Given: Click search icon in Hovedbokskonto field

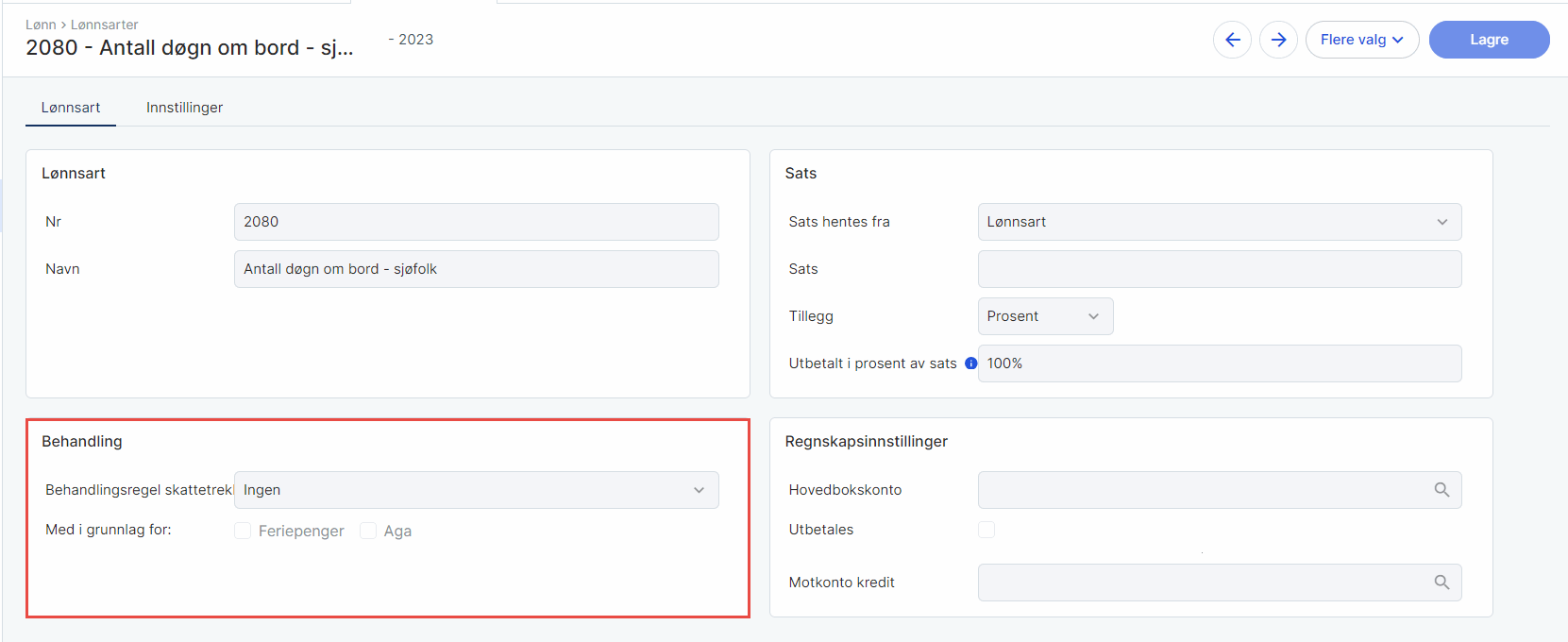Looking at the screenshot, I should pyautogui.click(x=1442, y=489).
